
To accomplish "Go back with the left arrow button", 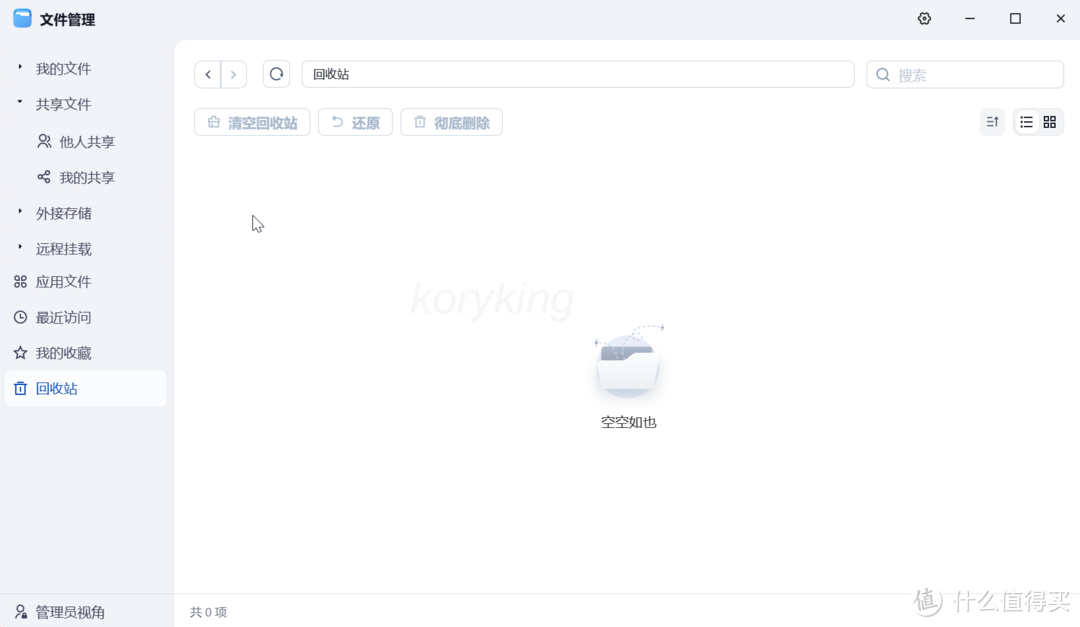I will click(208, 74).
